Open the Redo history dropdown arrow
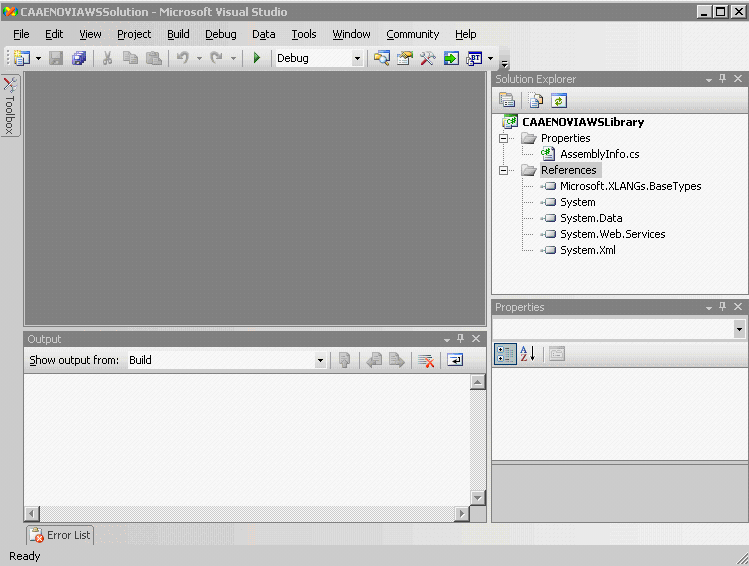The image size is (749, 566). tap(233, 59)
